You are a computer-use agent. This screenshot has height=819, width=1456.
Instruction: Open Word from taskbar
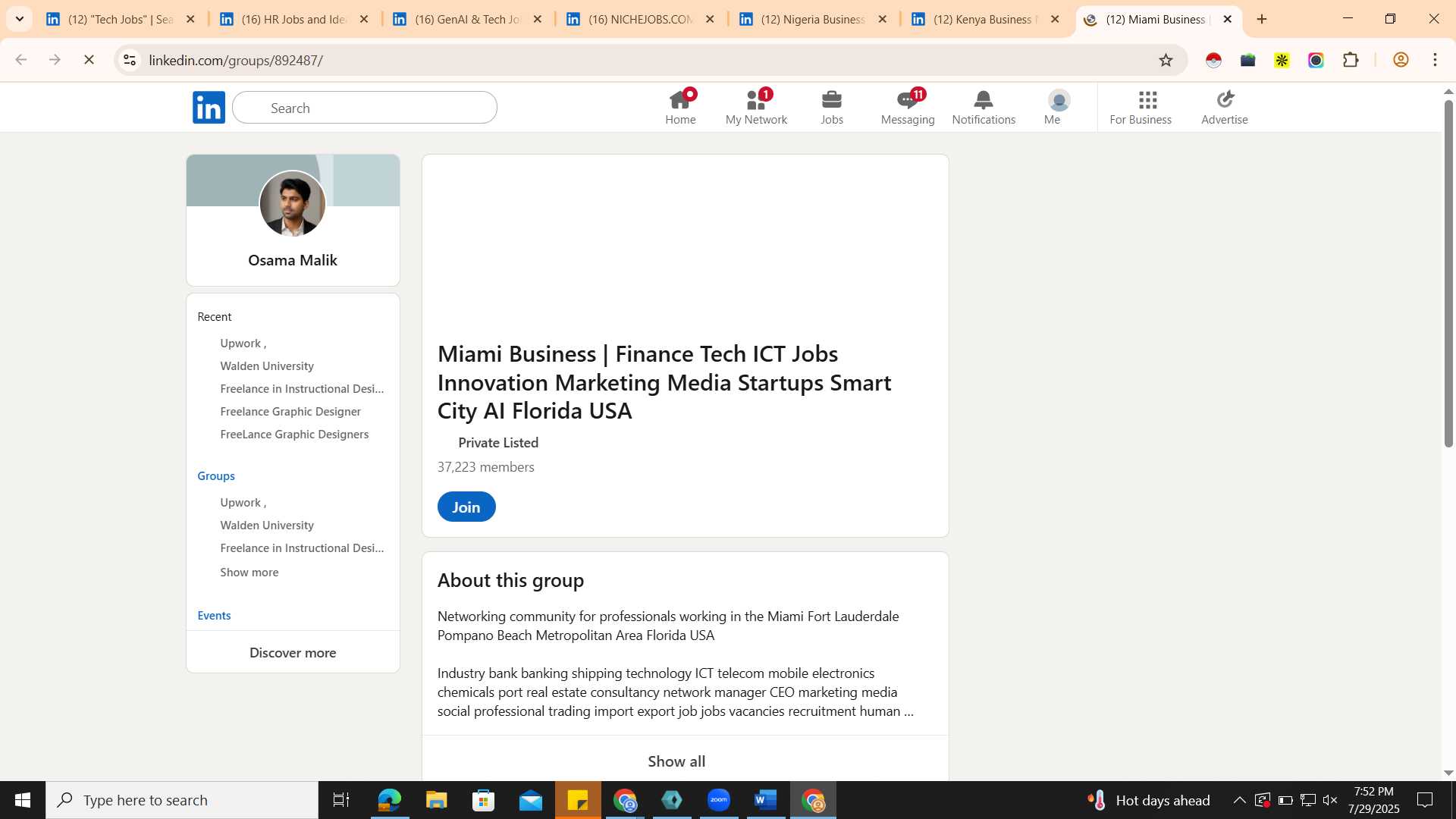click(766, 800)
